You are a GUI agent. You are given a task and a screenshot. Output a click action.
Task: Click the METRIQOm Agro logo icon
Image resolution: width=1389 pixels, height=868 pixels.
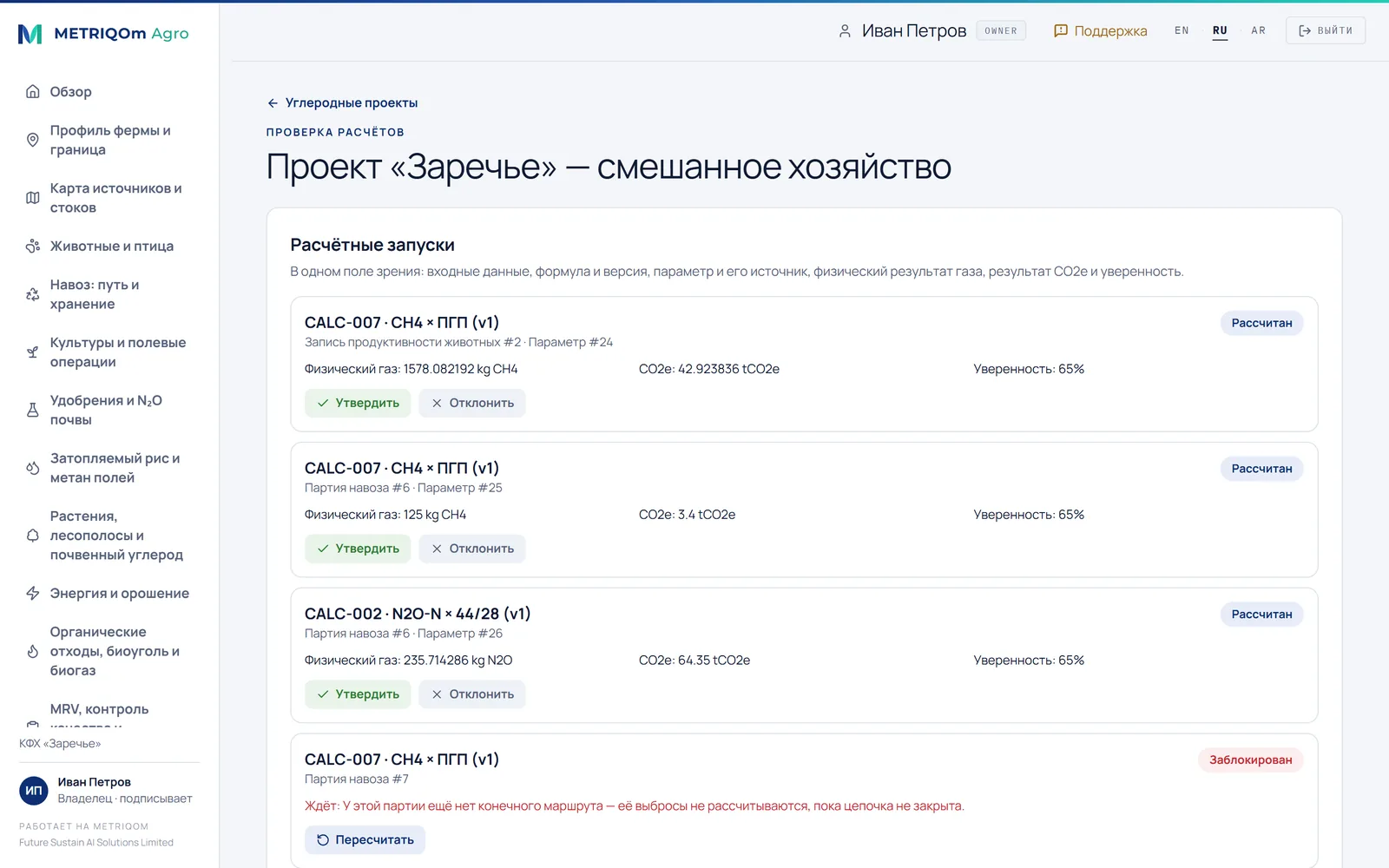(x=30, y=34)
